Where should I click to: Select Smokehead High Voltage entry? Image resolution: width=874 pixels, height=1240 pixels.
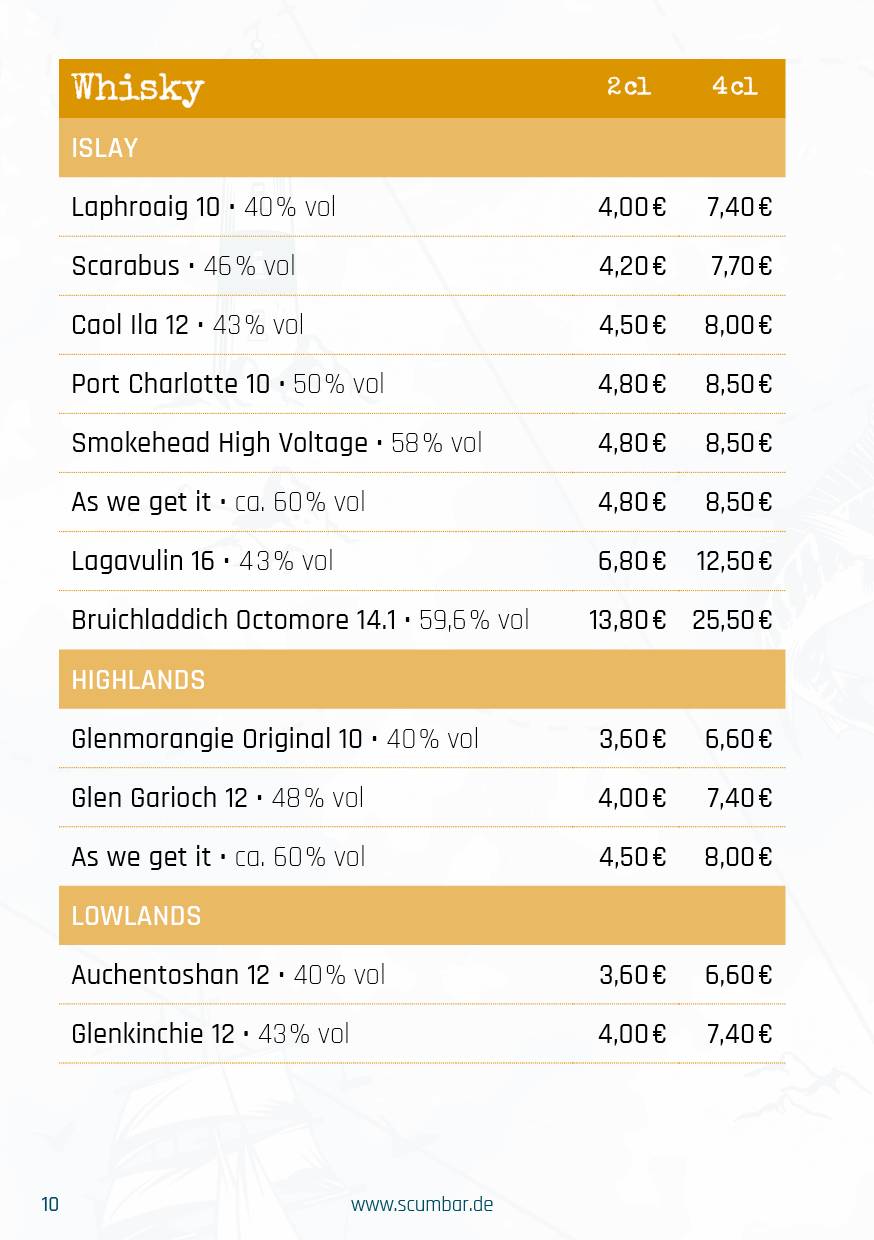click(x=422, y=443)
